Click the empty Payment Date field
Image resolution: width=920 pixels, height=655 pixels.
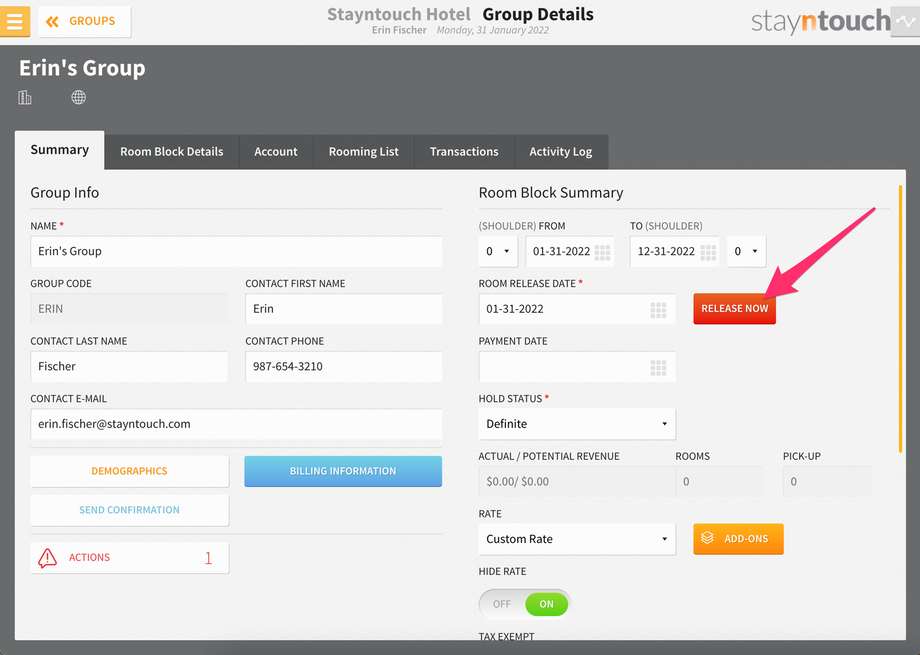(577, 366)
